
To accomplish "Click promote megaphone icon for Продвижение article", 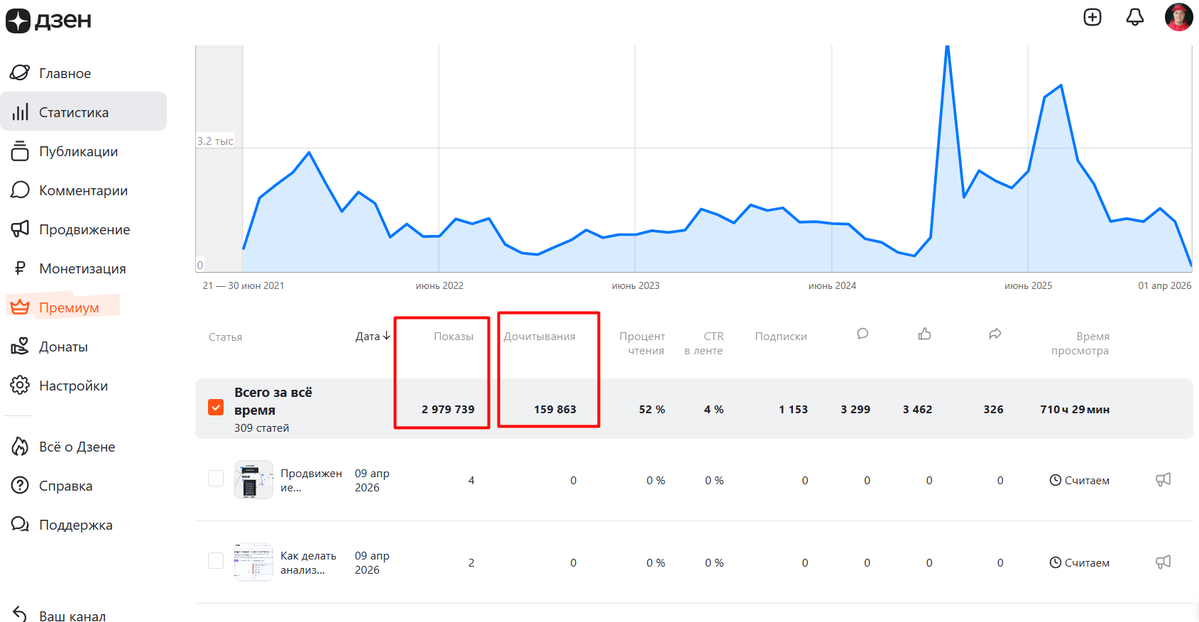I will (x=1163, y=480).
